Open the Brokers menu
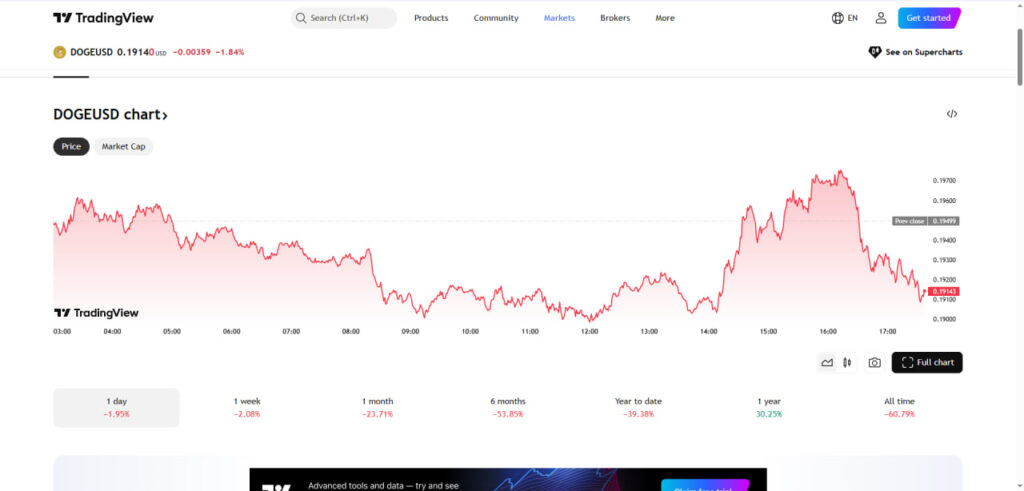1024x491 pixels. pyautogui.click(x=615, y=18)
